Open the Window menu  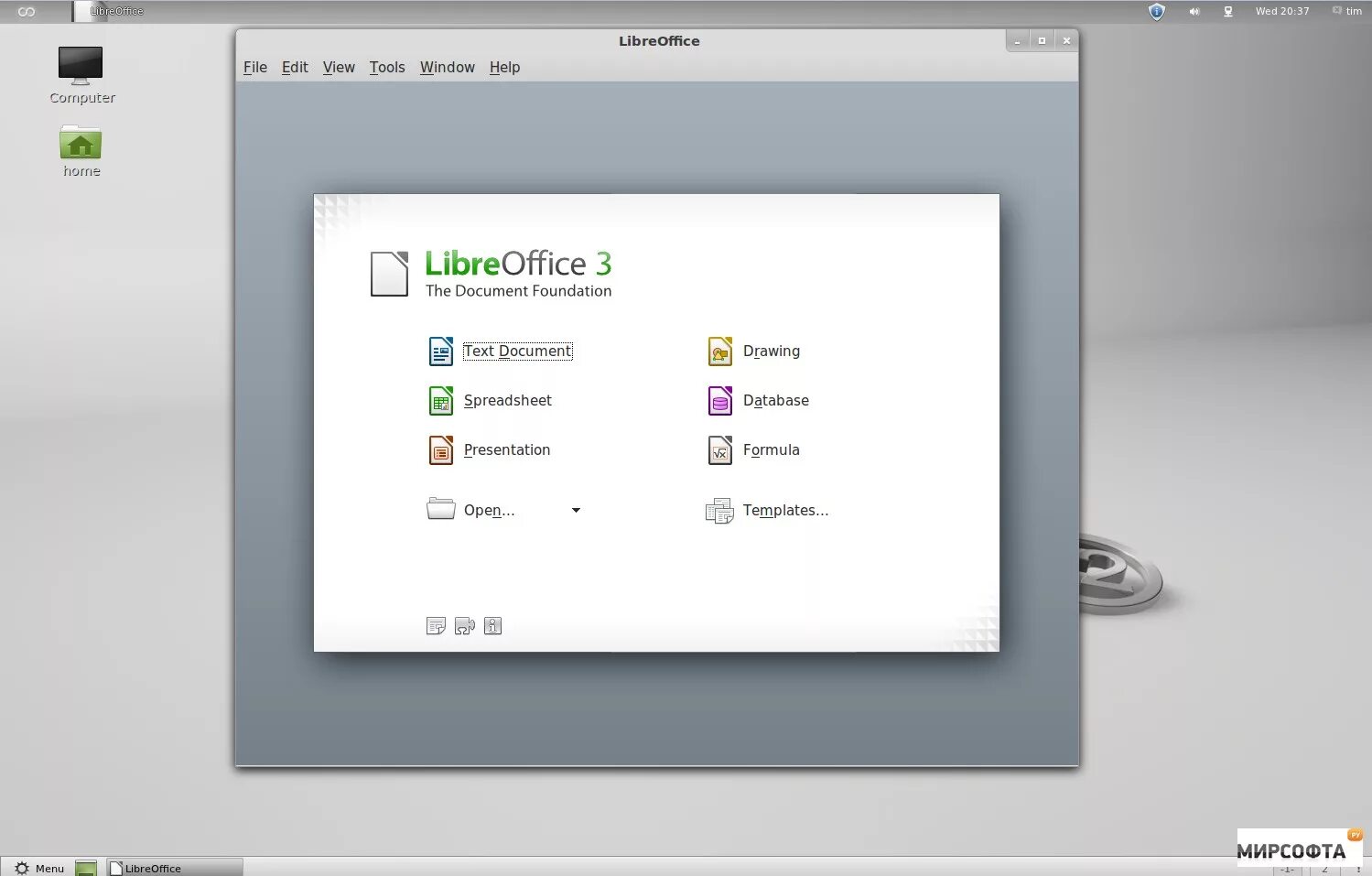448,67
